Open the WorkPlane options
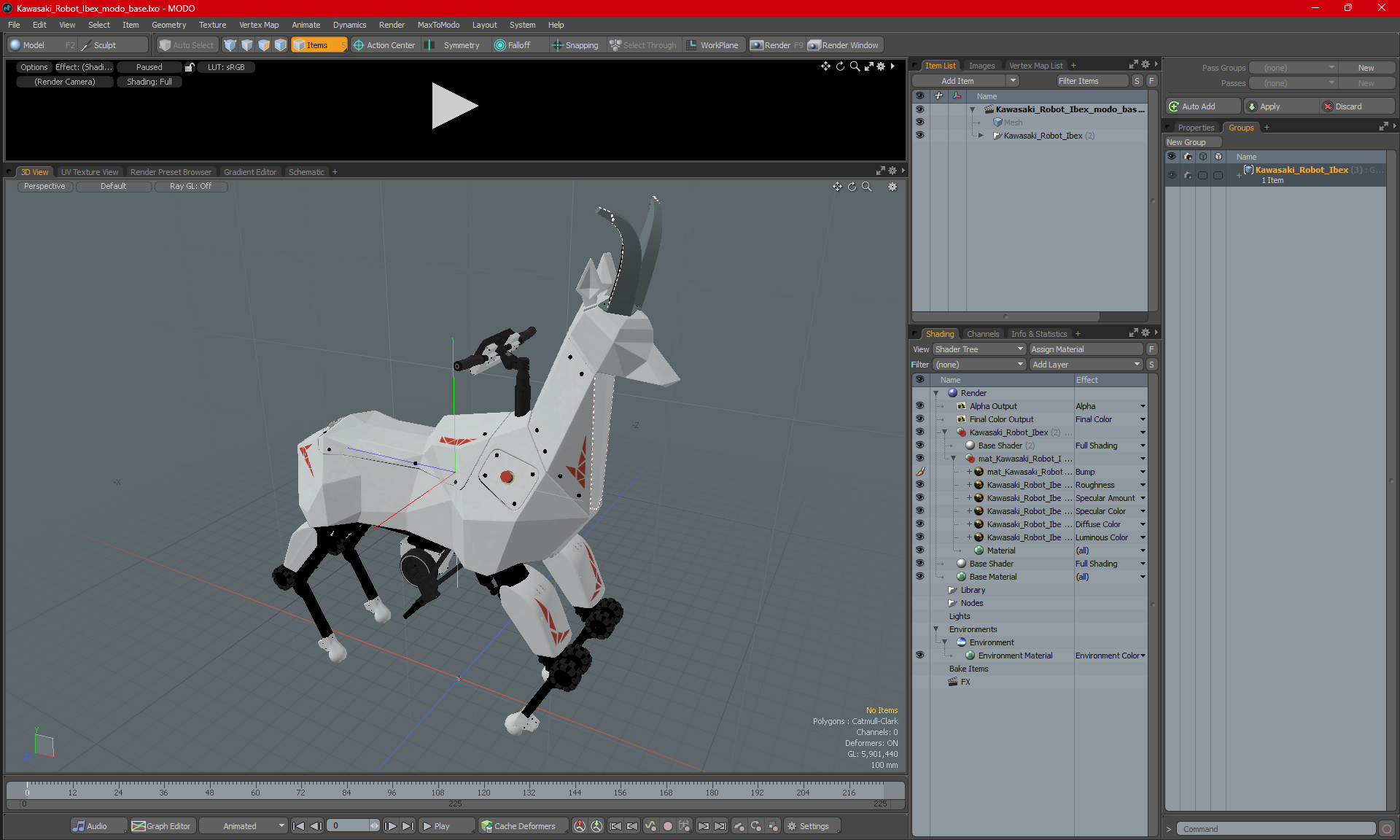 (x=712, y=45)
